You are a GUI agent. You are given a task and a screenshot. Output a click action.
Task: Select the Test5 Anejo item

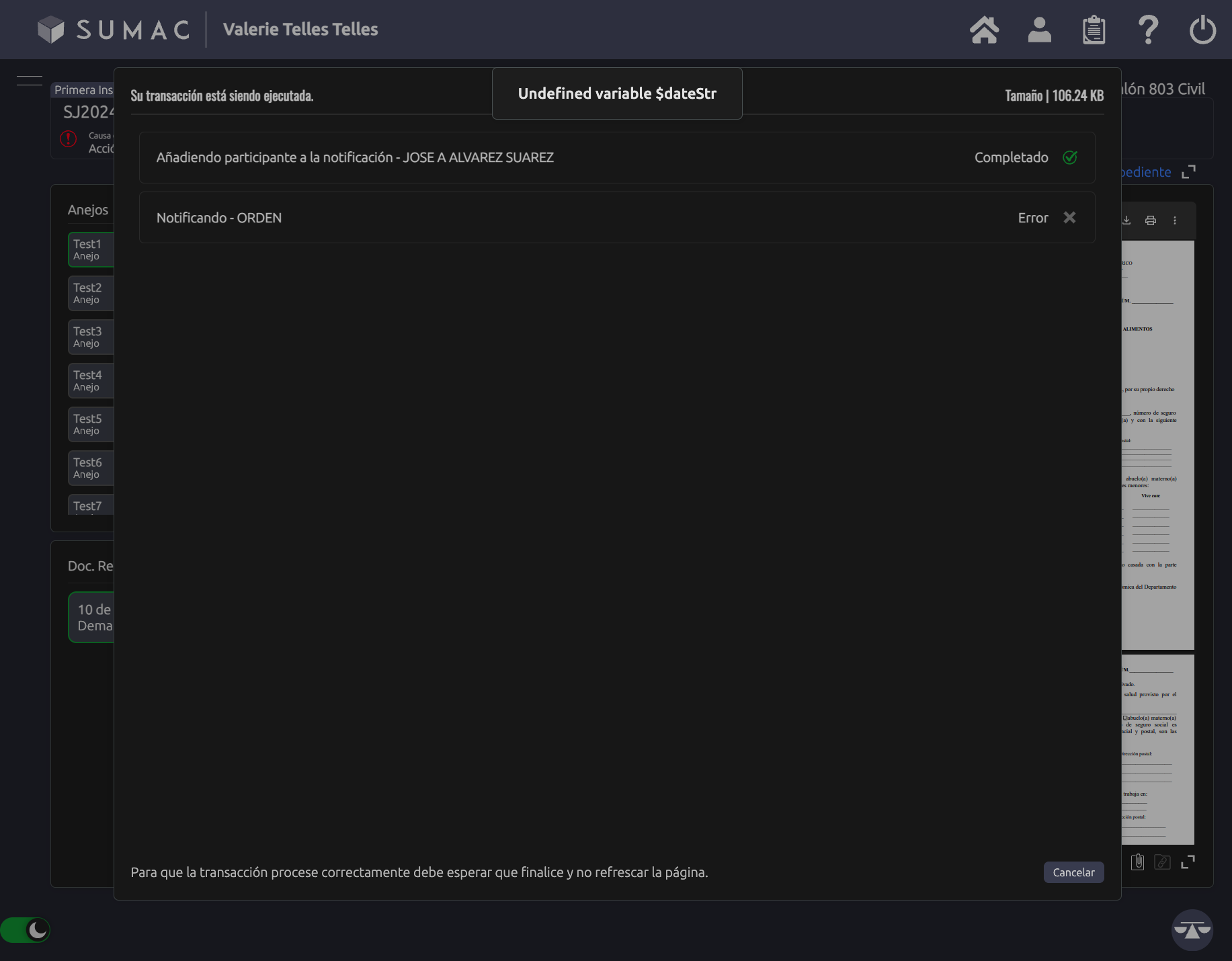[91, 424]
